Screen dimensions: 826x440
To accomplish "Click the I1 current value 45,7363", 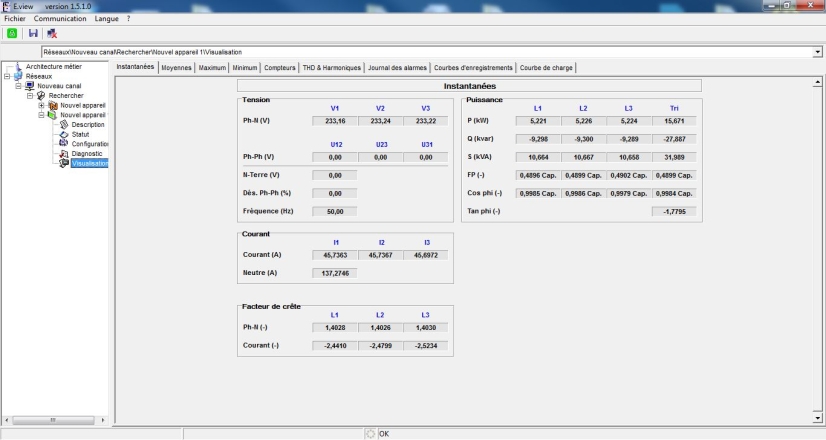I will pyautogui.click(x=335, y=255).
